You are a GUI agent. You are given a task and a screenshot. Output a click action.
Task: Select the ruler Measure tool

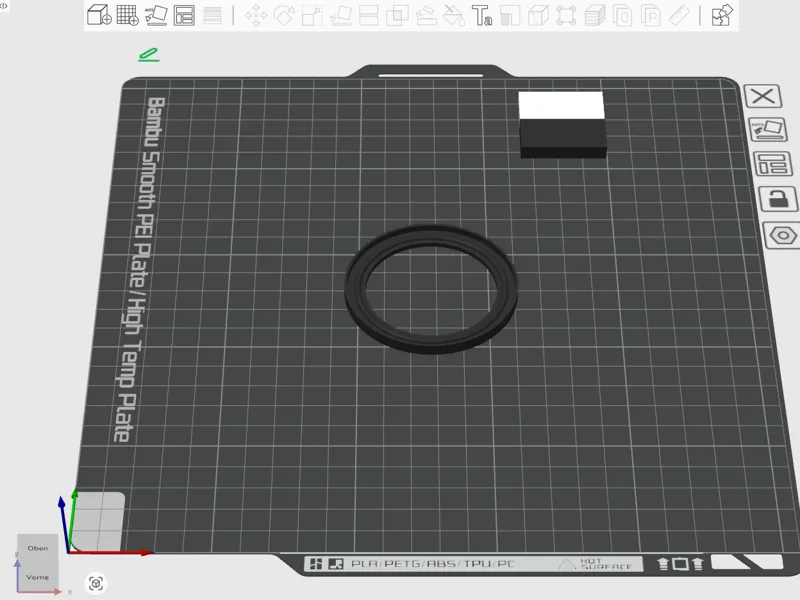[679, 16]
